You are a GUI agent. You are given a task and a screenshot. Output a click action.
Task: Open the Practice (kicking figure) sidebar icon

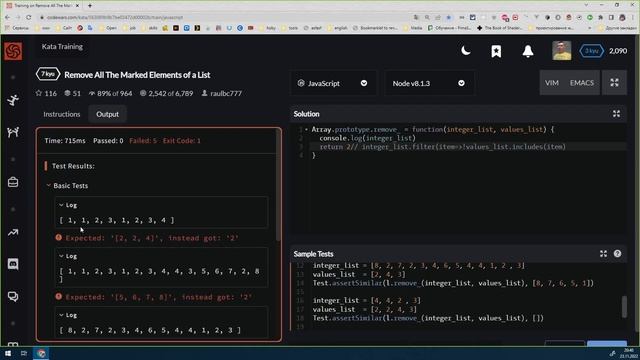click(13, 100)
